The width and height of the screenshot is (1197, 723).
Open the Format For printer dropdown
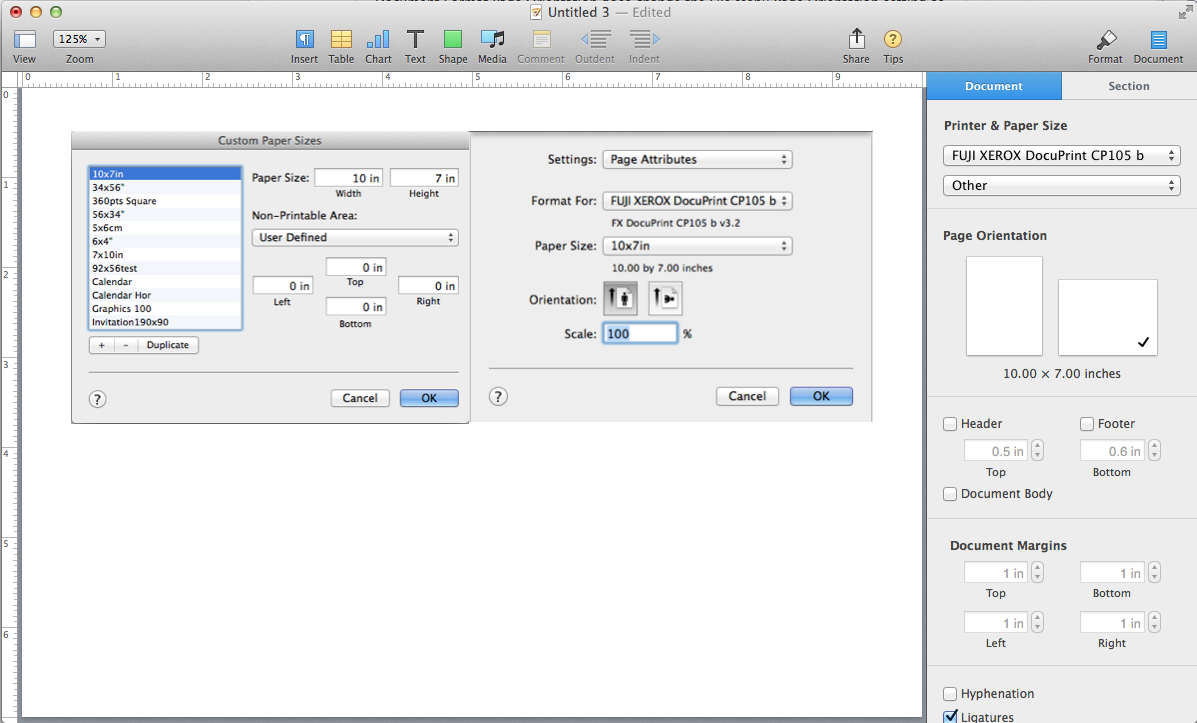coord(698,201)
